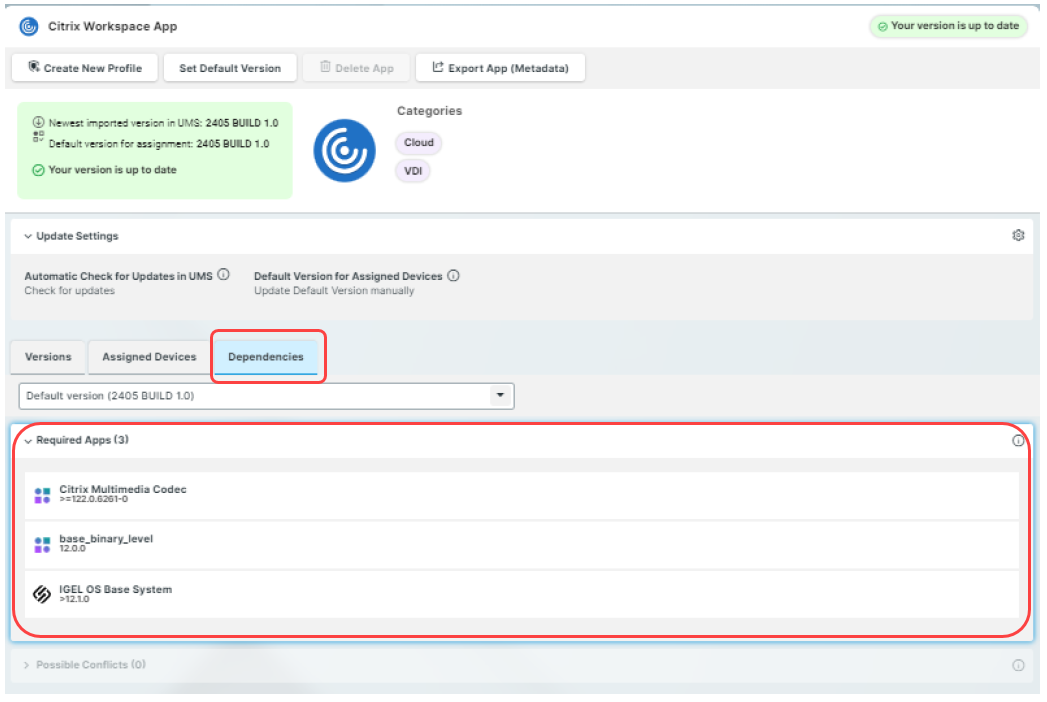Image resolution: width=1047 pixels, height=702 pixels.
Task: Click info icon beside Default Version for Assigned Devices
Action: 453,276
